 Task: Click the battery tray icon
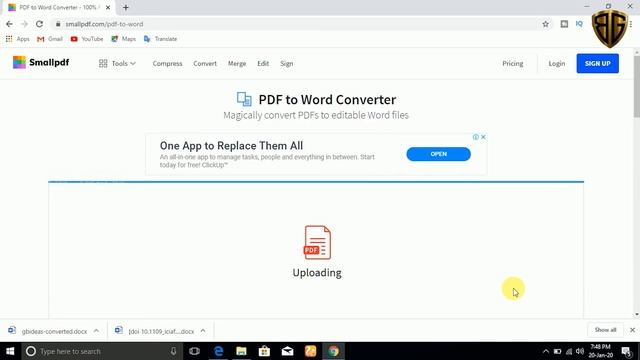pyautogui.click(x=557, y=351)
